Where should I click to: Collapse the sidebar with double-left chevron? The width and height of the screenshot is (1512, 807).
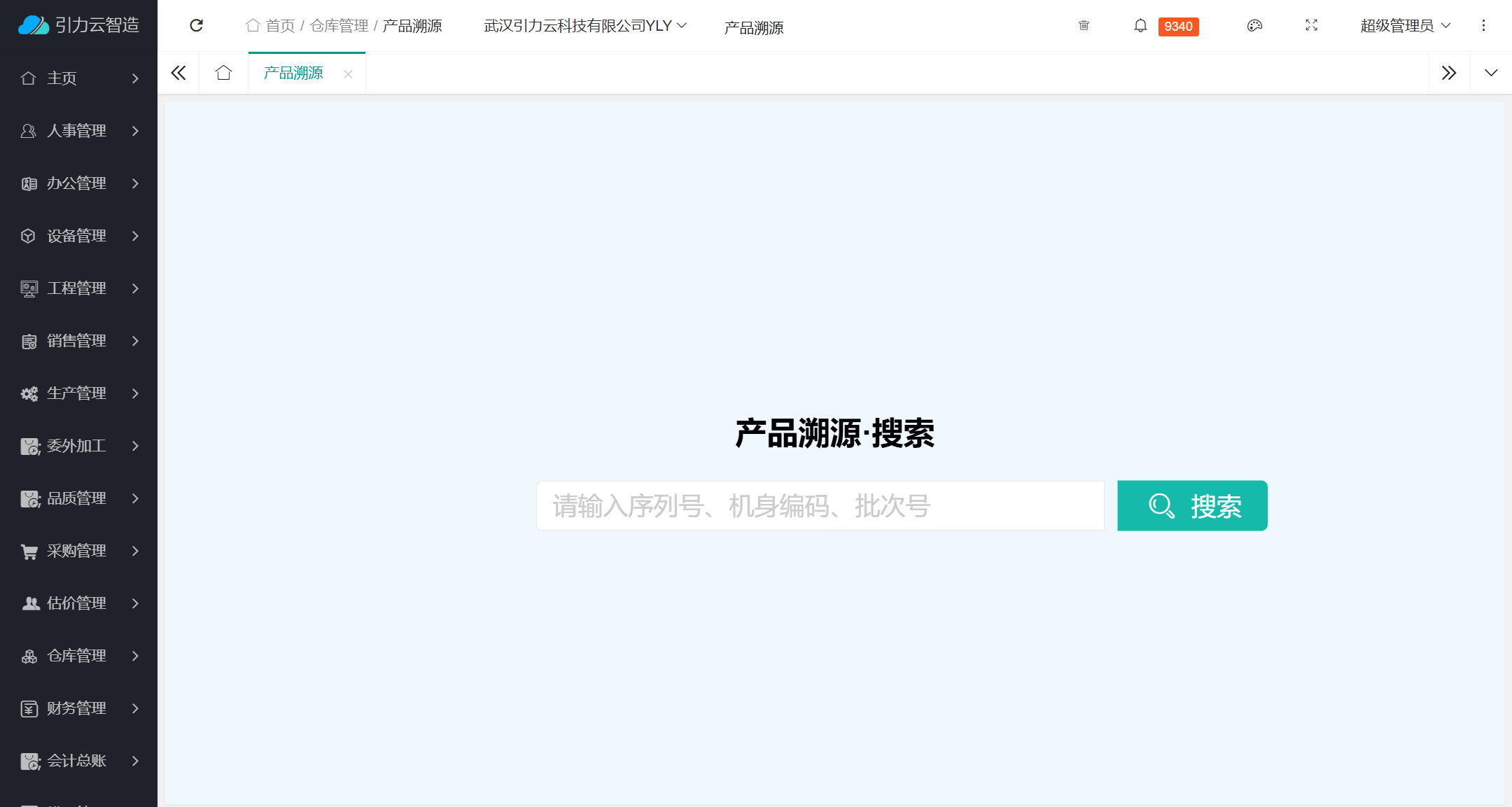coord(178,72)
